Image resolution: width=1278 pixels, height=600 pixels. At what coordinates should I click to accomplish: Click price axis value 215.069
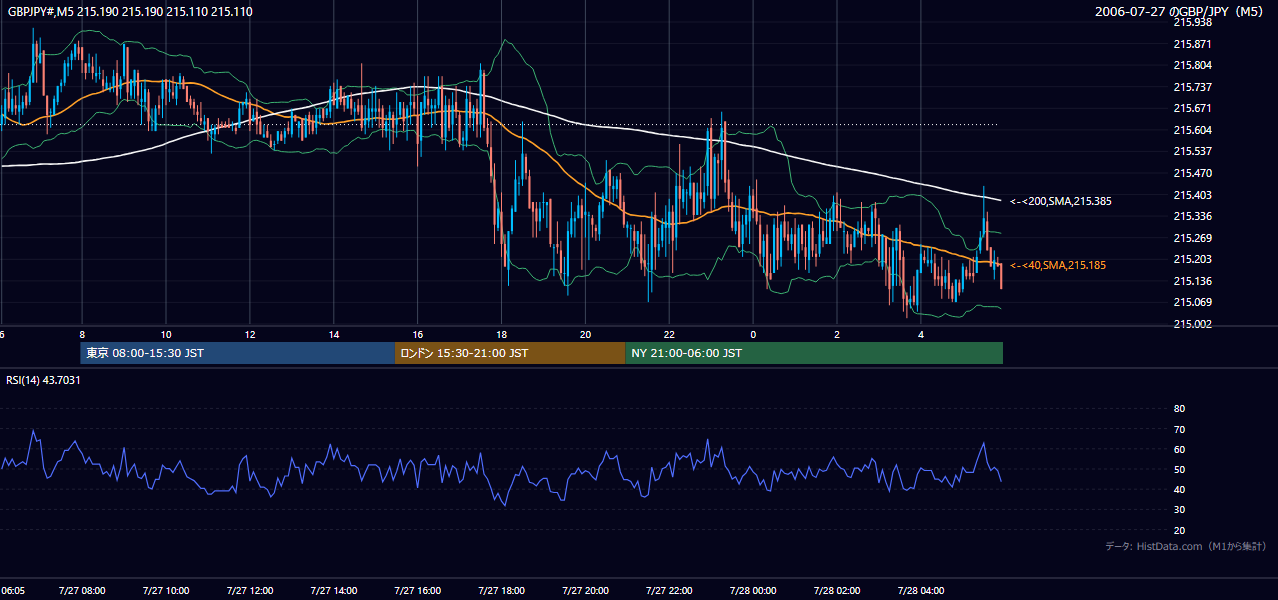click(1192, 302)
